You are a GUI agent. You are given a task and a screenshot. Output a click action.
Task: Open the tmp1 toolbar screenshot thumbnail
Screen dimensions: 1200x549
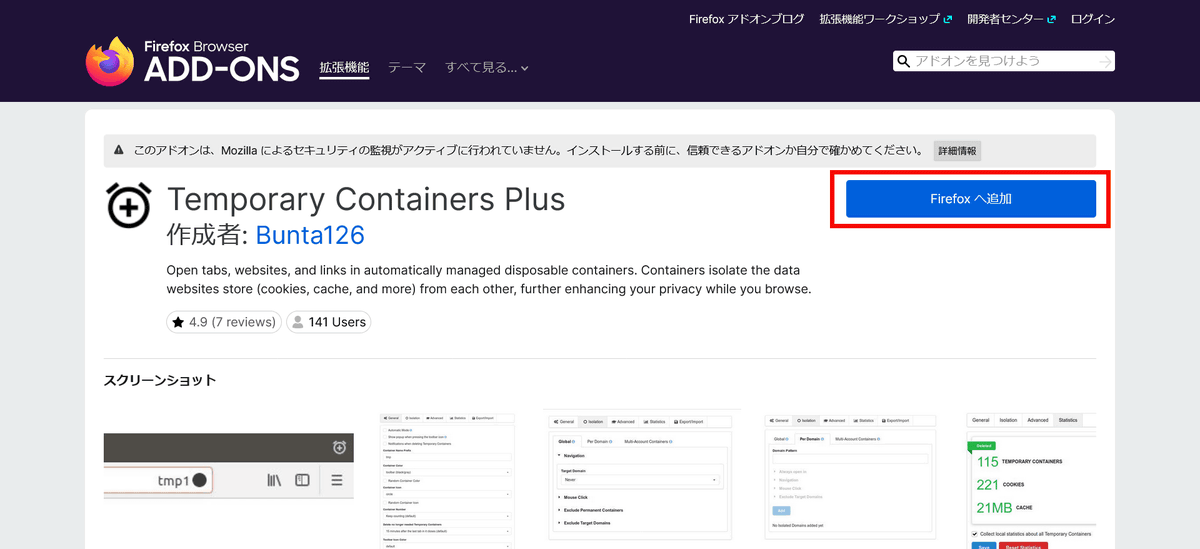[228, 478]
